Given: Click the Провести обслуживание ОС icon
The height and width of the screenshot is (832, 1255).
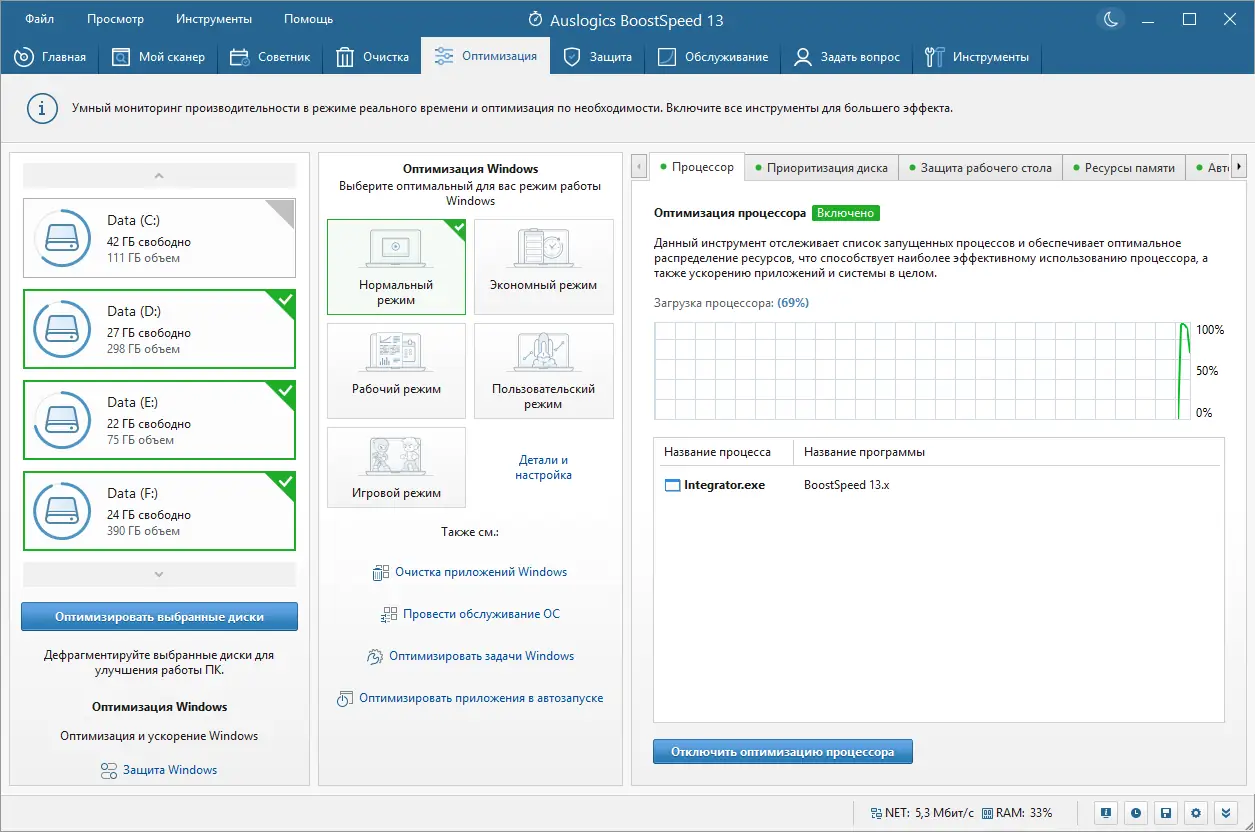Looking at the screenshot, I should pyautogui.click(x=389, y=615).
